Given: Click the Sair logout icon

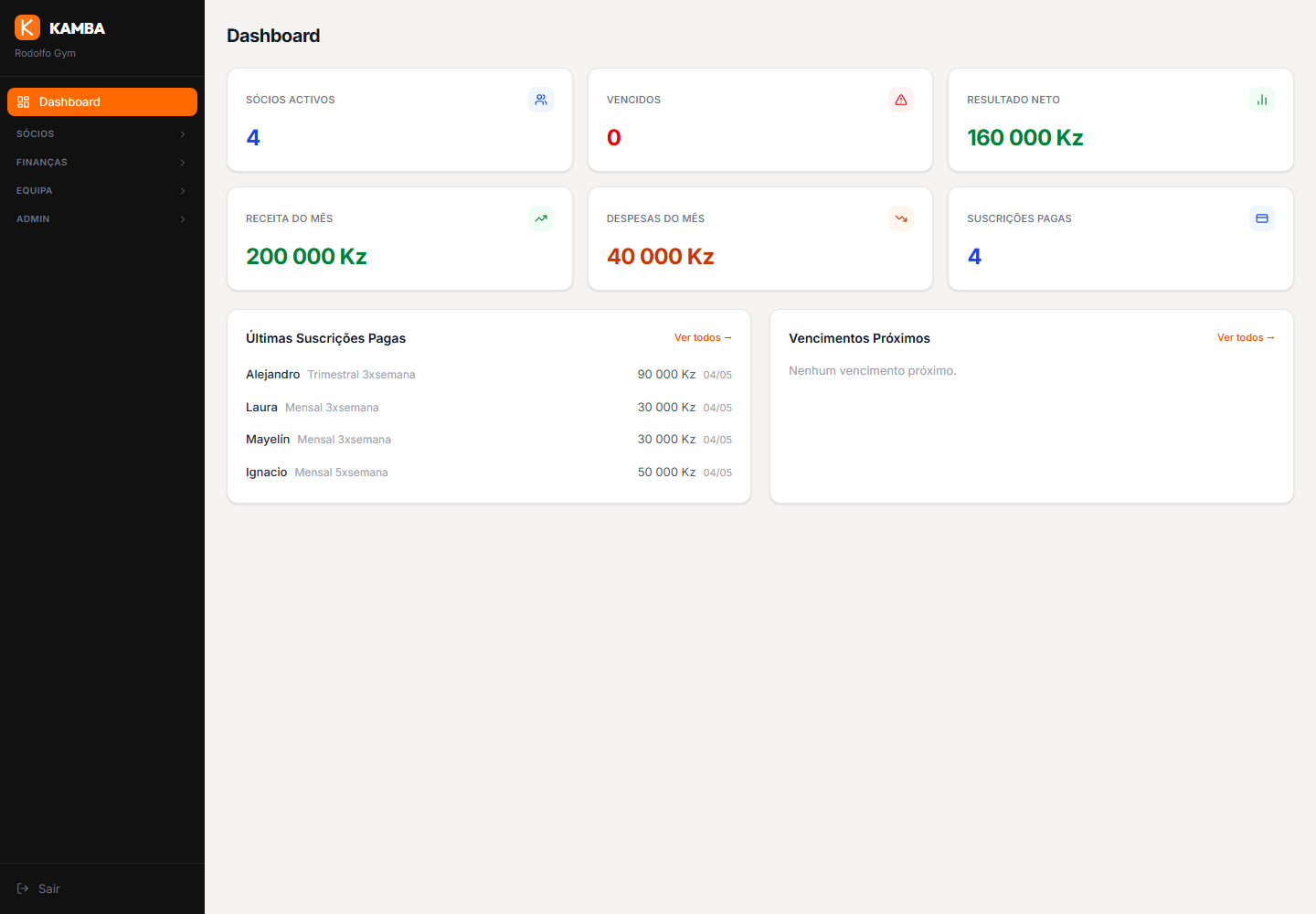Looking at the screenshot, I should coord(23,888).
